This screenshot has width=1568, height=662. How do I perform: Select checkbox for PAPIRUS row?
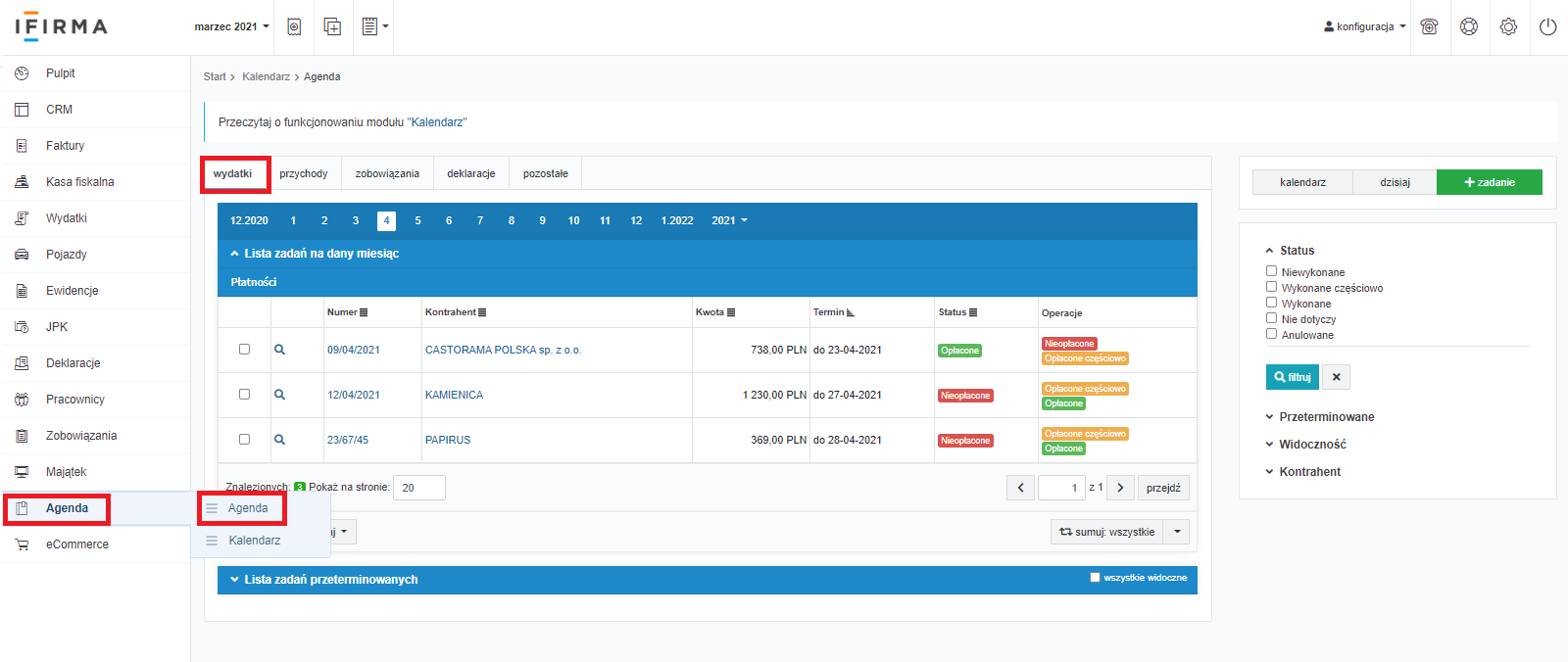[244, 439]
